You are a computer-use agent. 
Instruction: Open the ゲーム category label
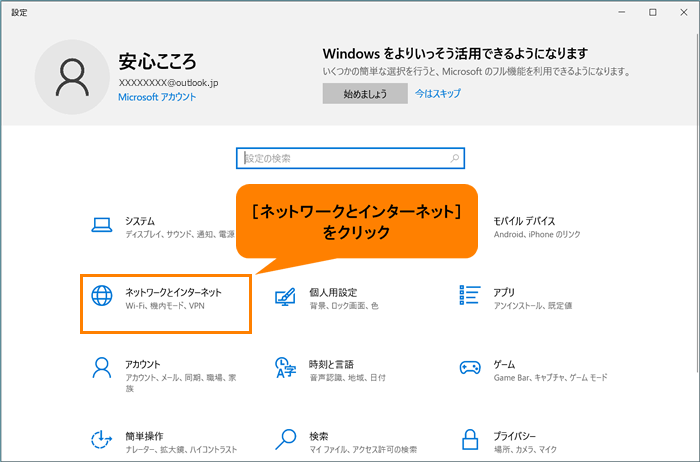(x=504, y=364)
